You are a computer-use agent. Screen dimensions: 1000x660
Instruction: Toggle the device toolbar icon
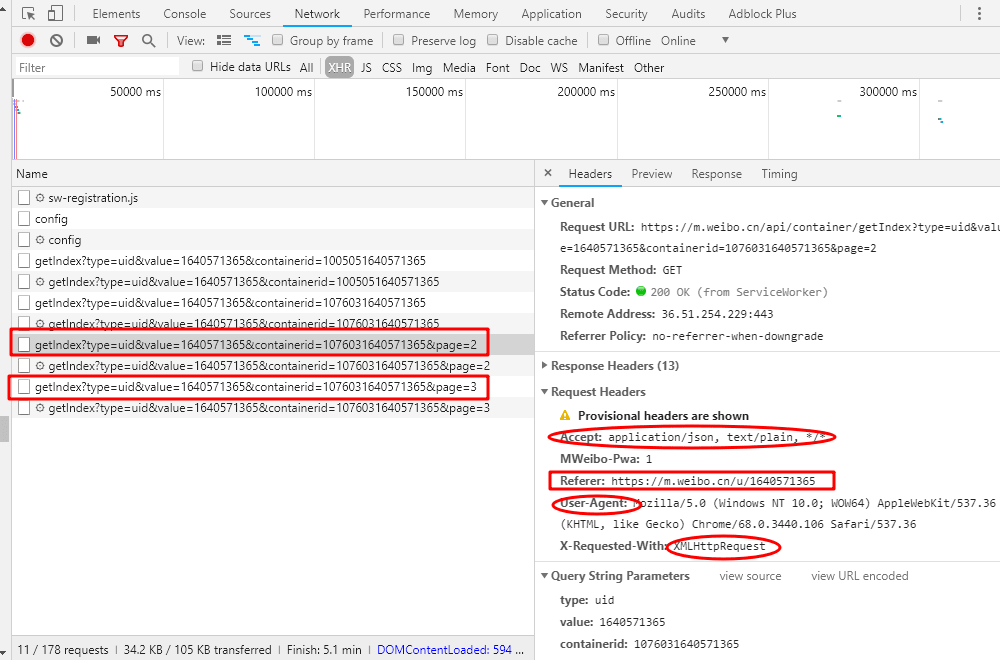point(55,14)
